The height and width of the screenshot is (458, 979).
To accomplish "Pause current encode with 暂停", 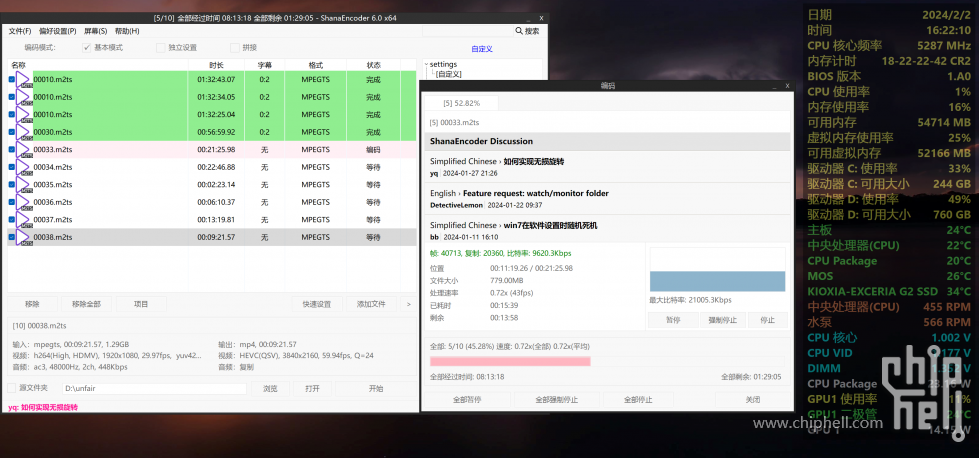I will pos(672,320).
